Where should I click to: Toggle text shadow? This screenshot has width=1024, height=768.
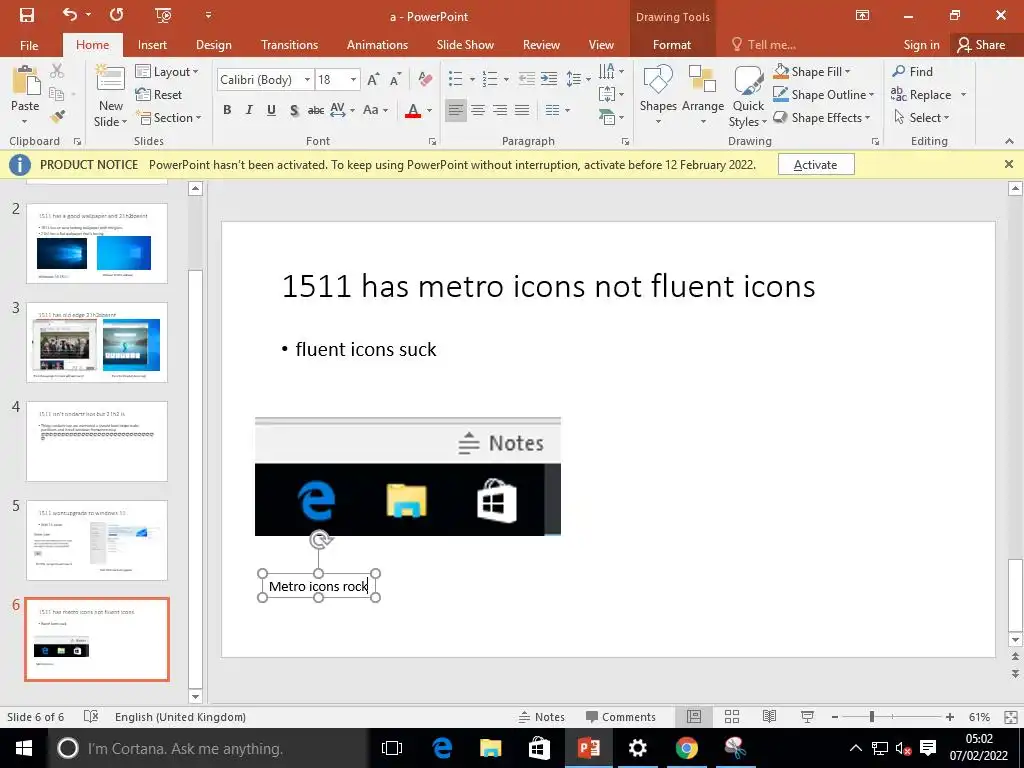[x=294, y=110]
